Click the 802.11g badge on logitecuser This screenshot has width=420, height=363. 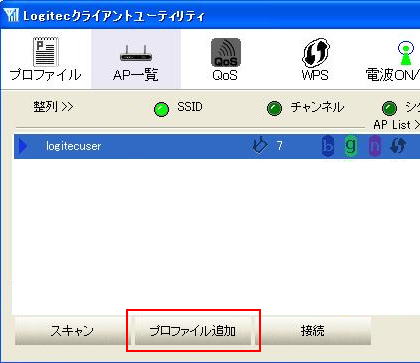coord(351,146)
